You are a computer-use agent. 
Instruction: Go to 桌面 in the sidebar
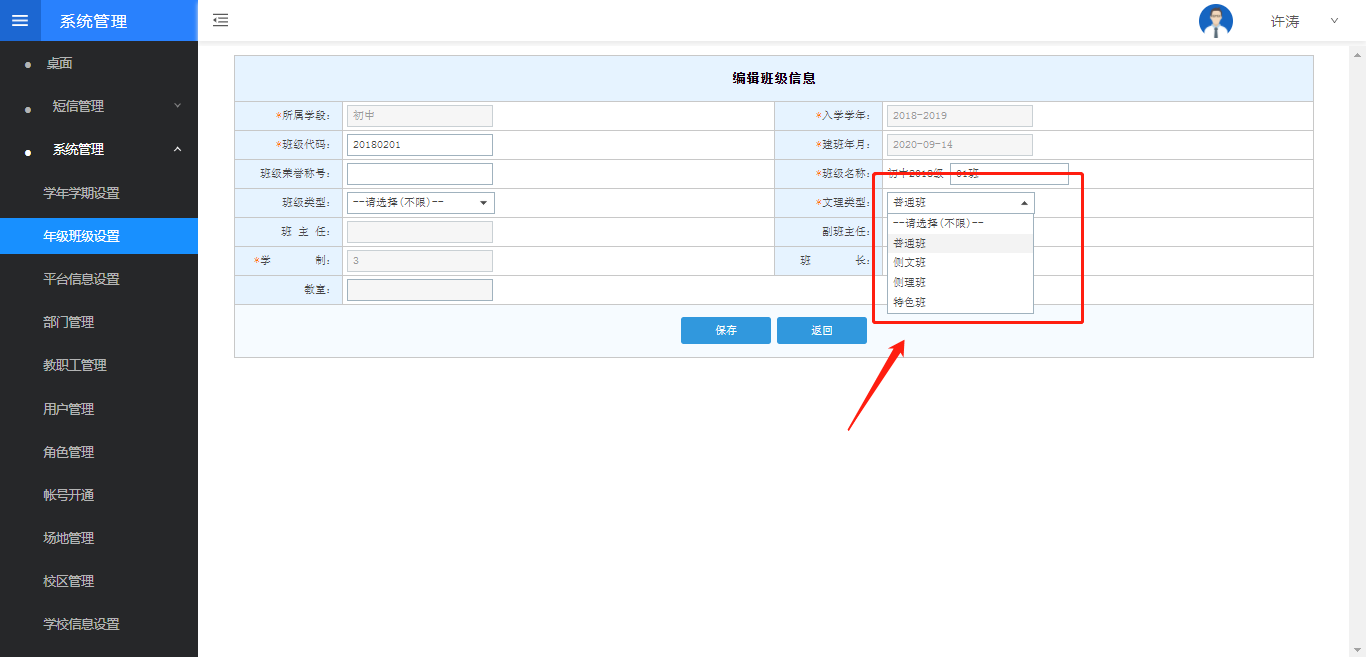tap(59, 63)
